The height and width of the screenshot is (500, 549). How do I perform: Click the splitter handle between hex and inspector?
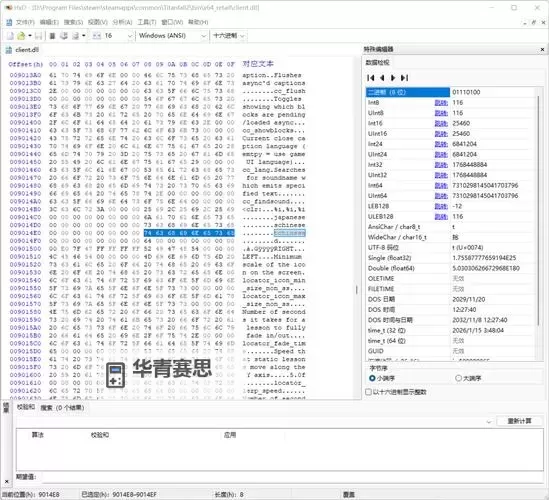coord(357,290)
